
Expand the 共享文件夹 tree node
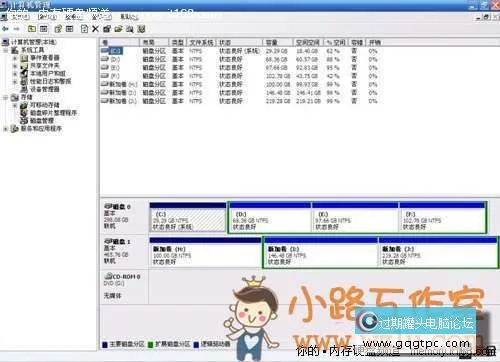point(15,66)
